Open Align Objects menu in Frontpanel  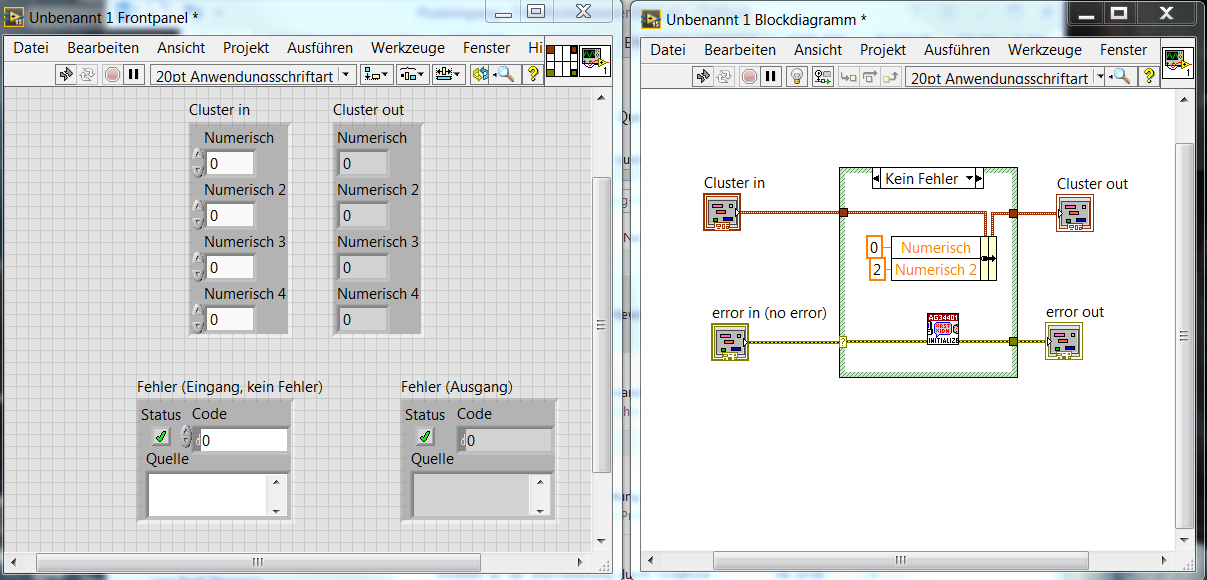pyautogui.click(x=376, y=74)
